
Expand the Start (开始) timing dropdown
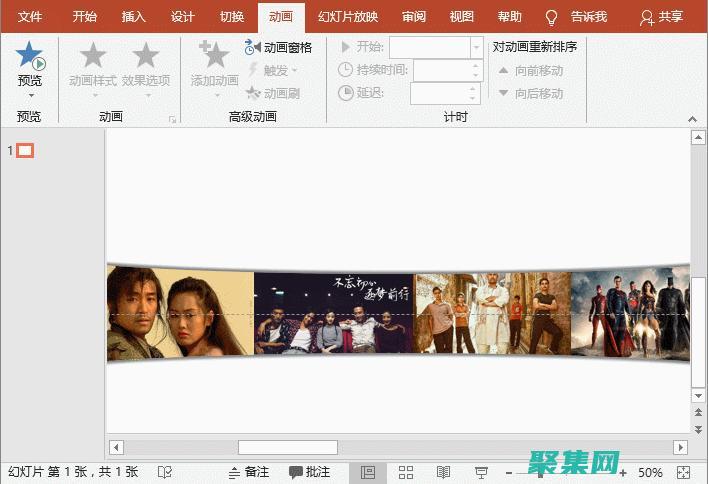(476, 47)
